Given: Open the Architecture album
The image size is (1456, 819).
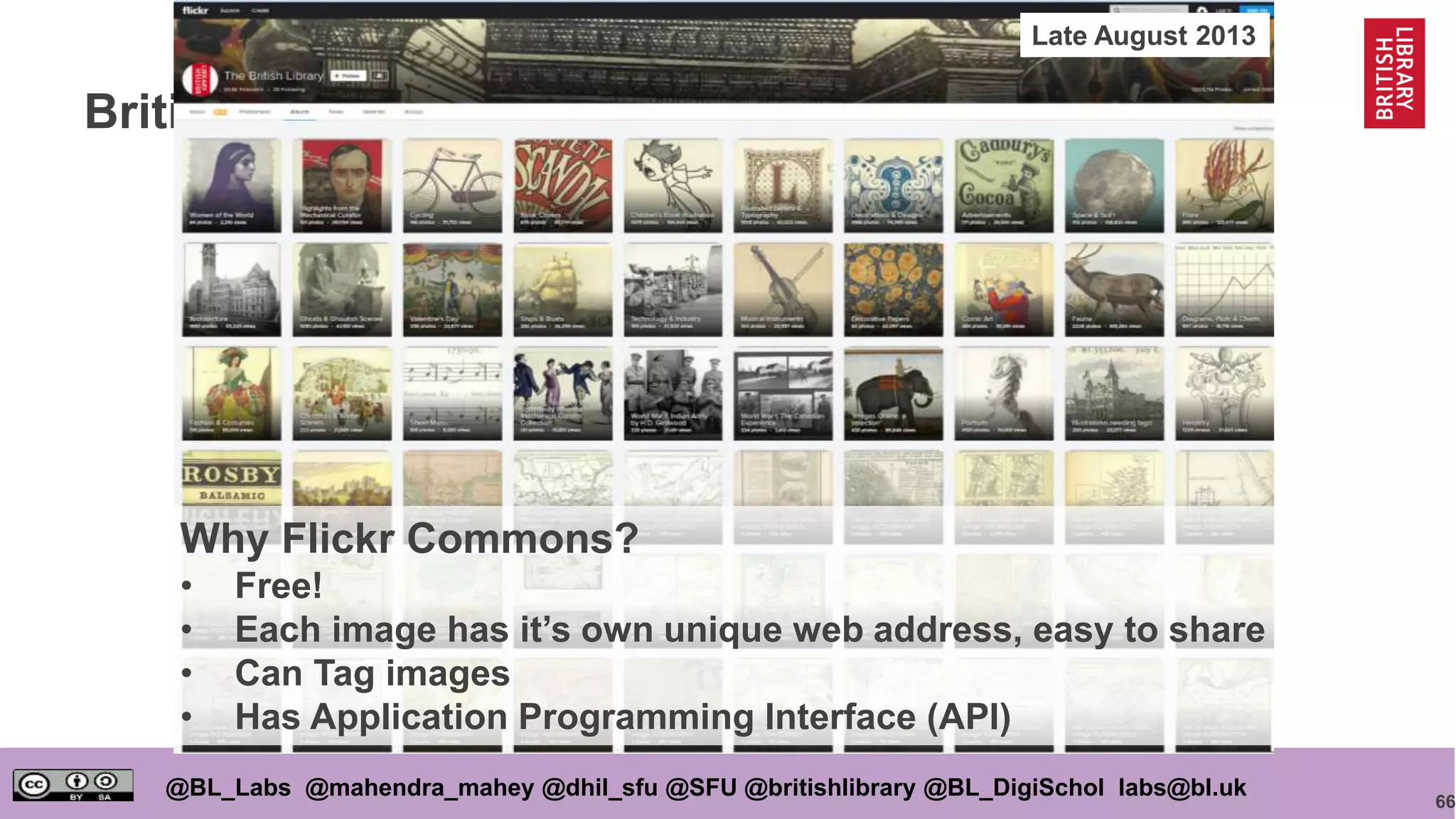Looking at the screenshot, I should click(232, 289).
